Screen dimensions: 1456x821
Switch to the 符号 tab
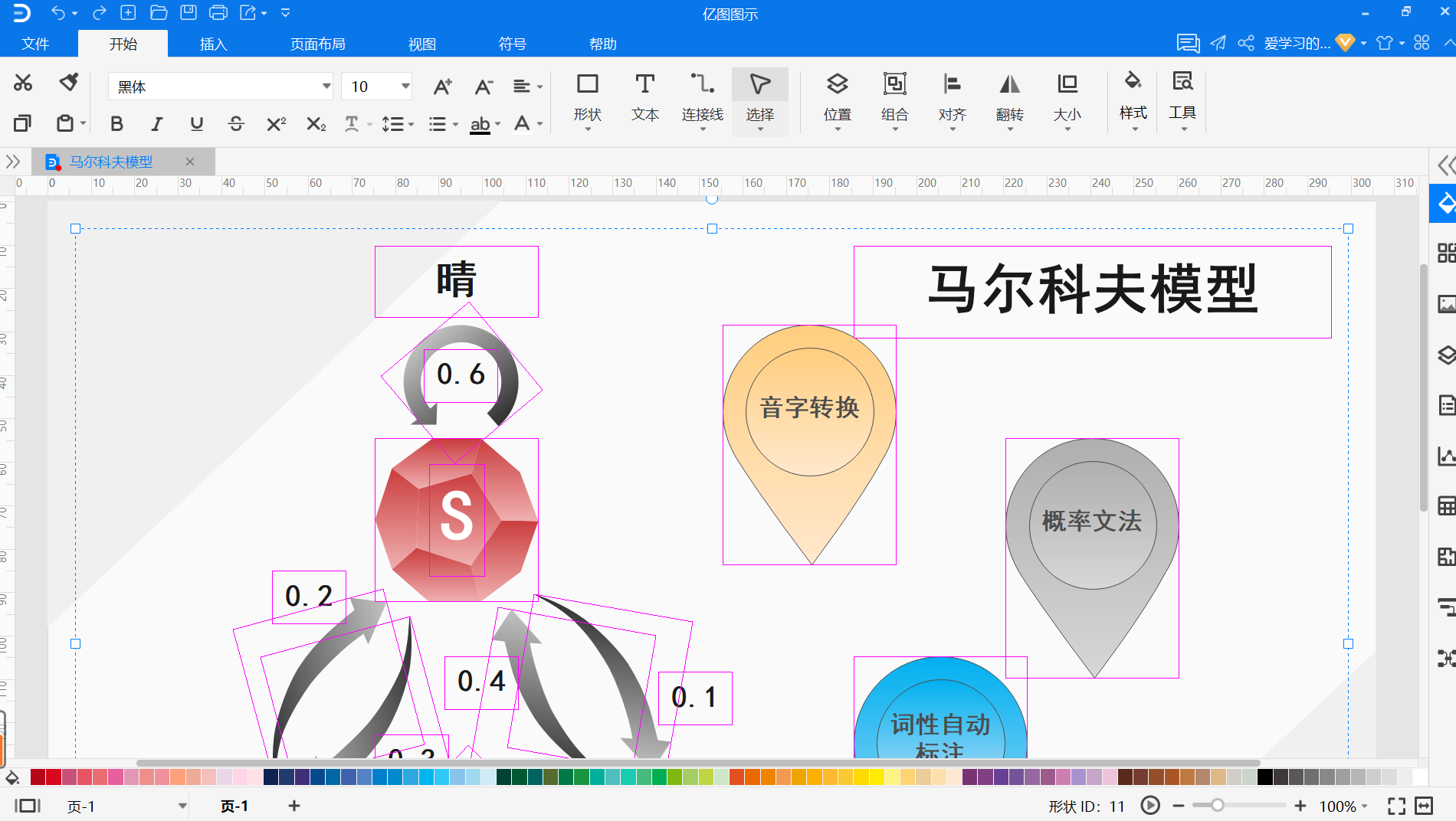512,44
